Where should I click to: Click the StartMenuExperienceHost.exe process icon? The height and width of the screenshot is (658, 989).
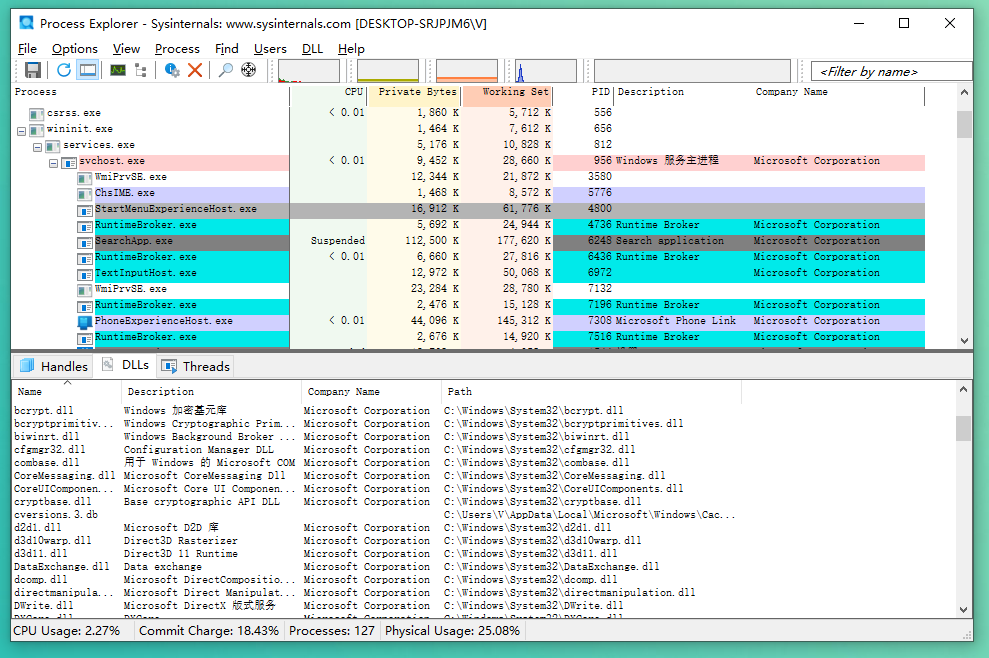[85, 209]
